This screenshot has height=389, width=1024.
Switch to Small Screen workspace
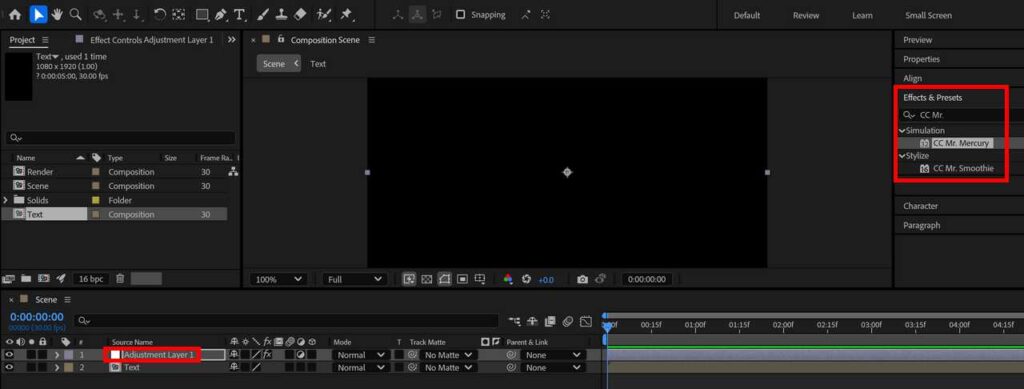pos(928,15)
